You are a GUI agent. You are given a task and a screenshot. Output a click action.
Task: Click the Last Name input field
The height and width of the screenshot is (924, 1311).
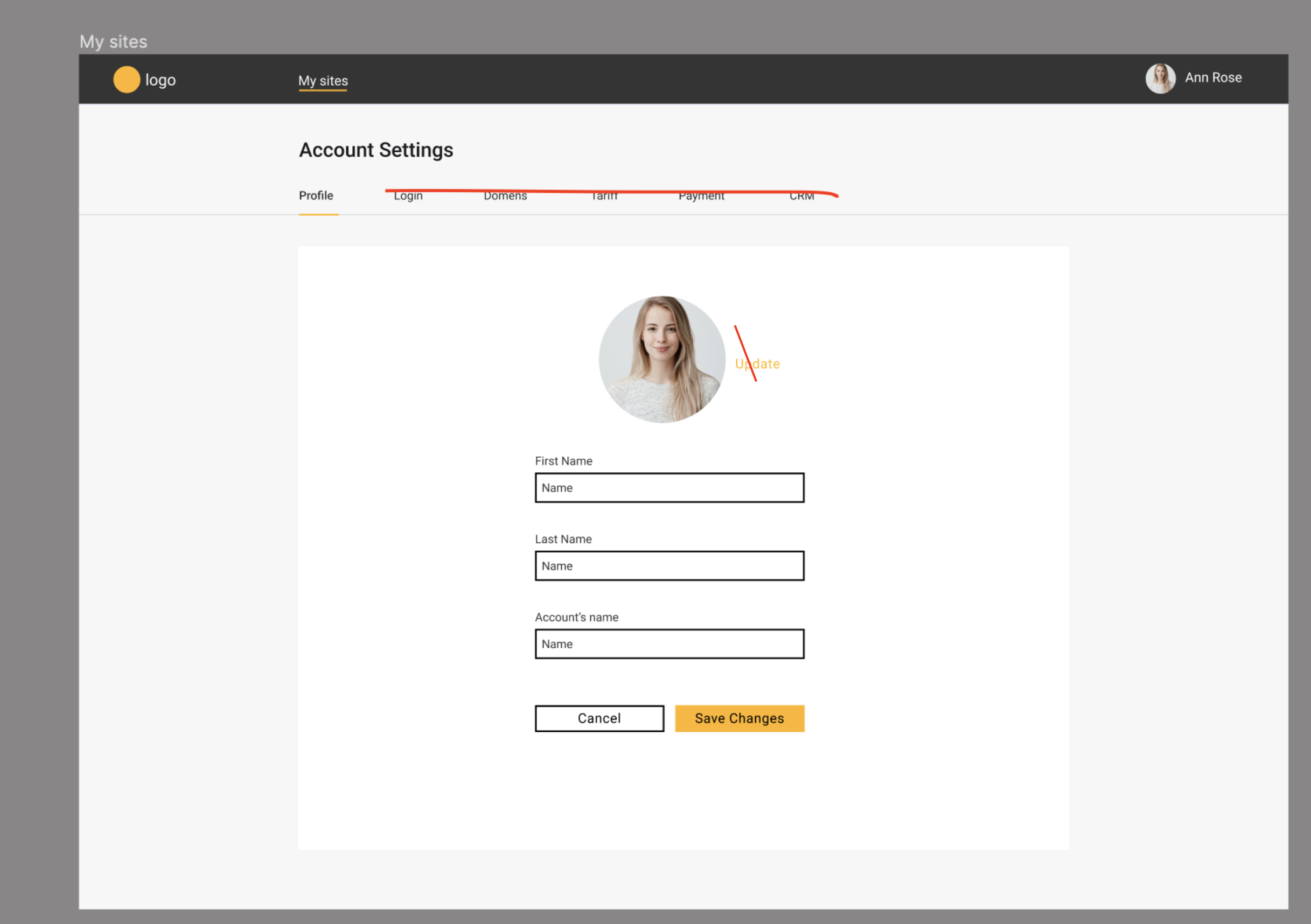click(669, 565)
